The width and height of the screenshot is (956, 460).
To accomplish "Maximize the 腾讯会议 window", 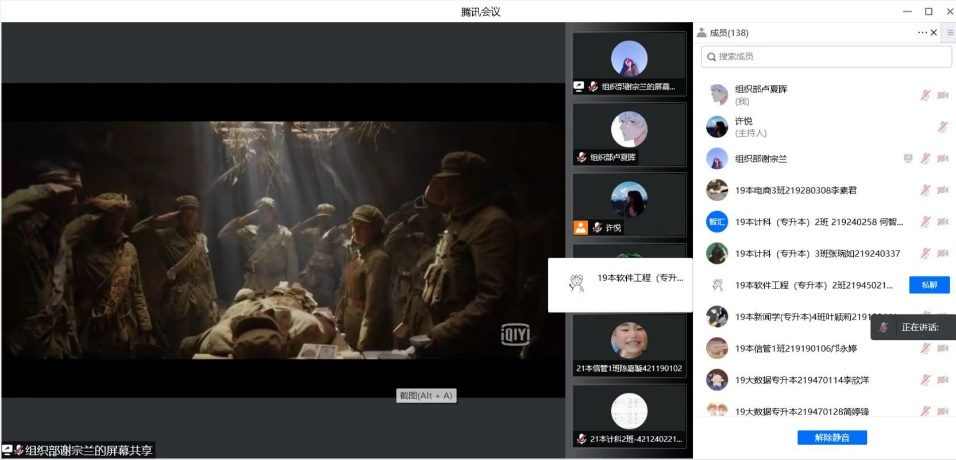I will click(929, 11).
